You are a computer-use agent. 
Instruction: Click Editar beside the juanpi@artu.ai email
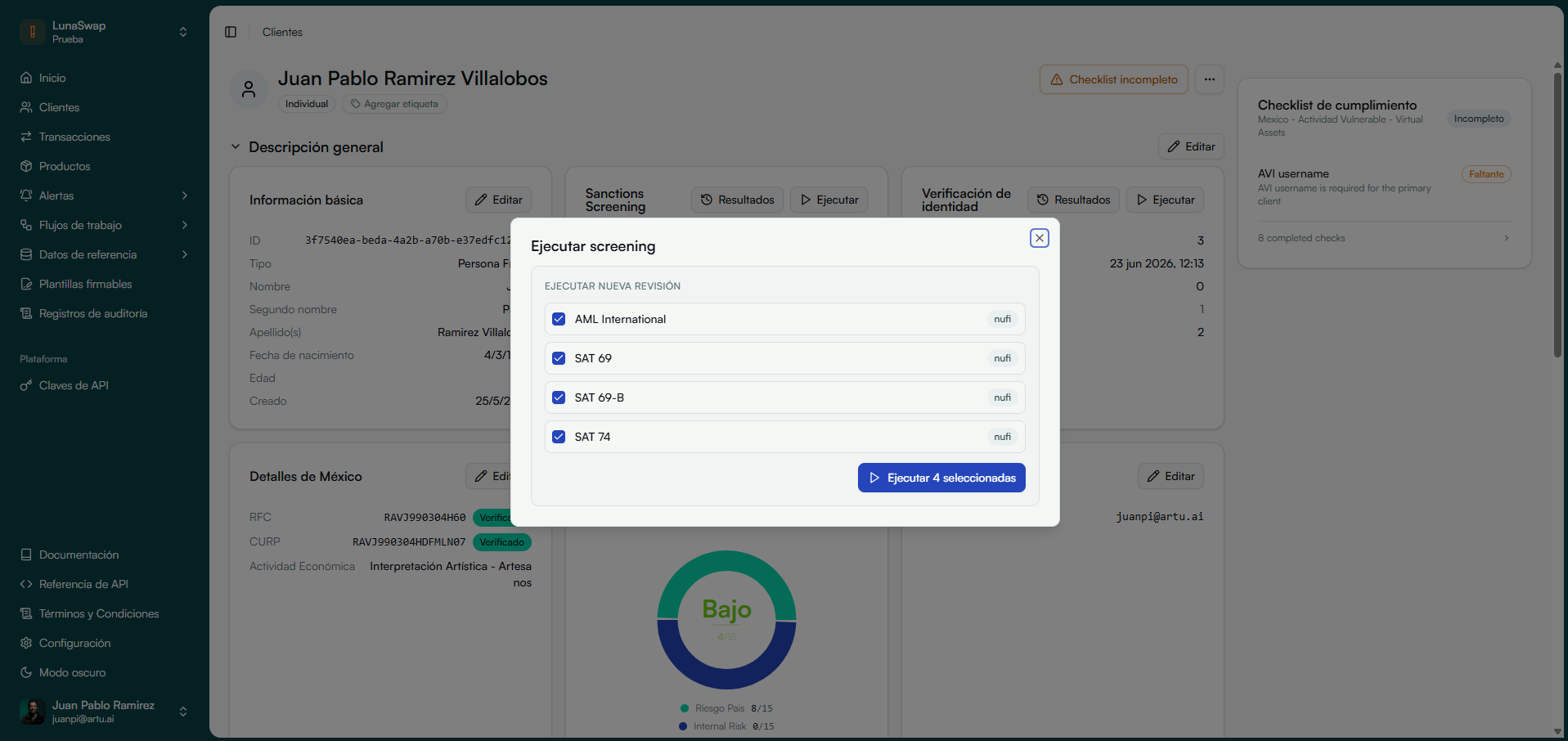click(1170, 476)
